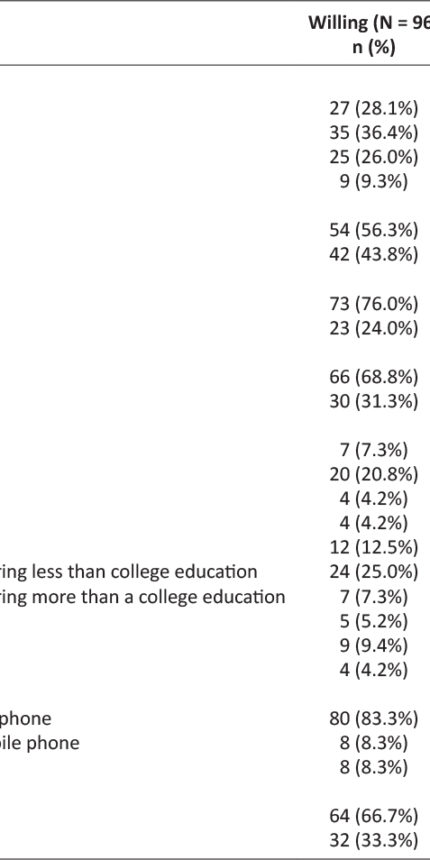
Task: Select the 54 (56.3%) cell
Action: (374, 230)
